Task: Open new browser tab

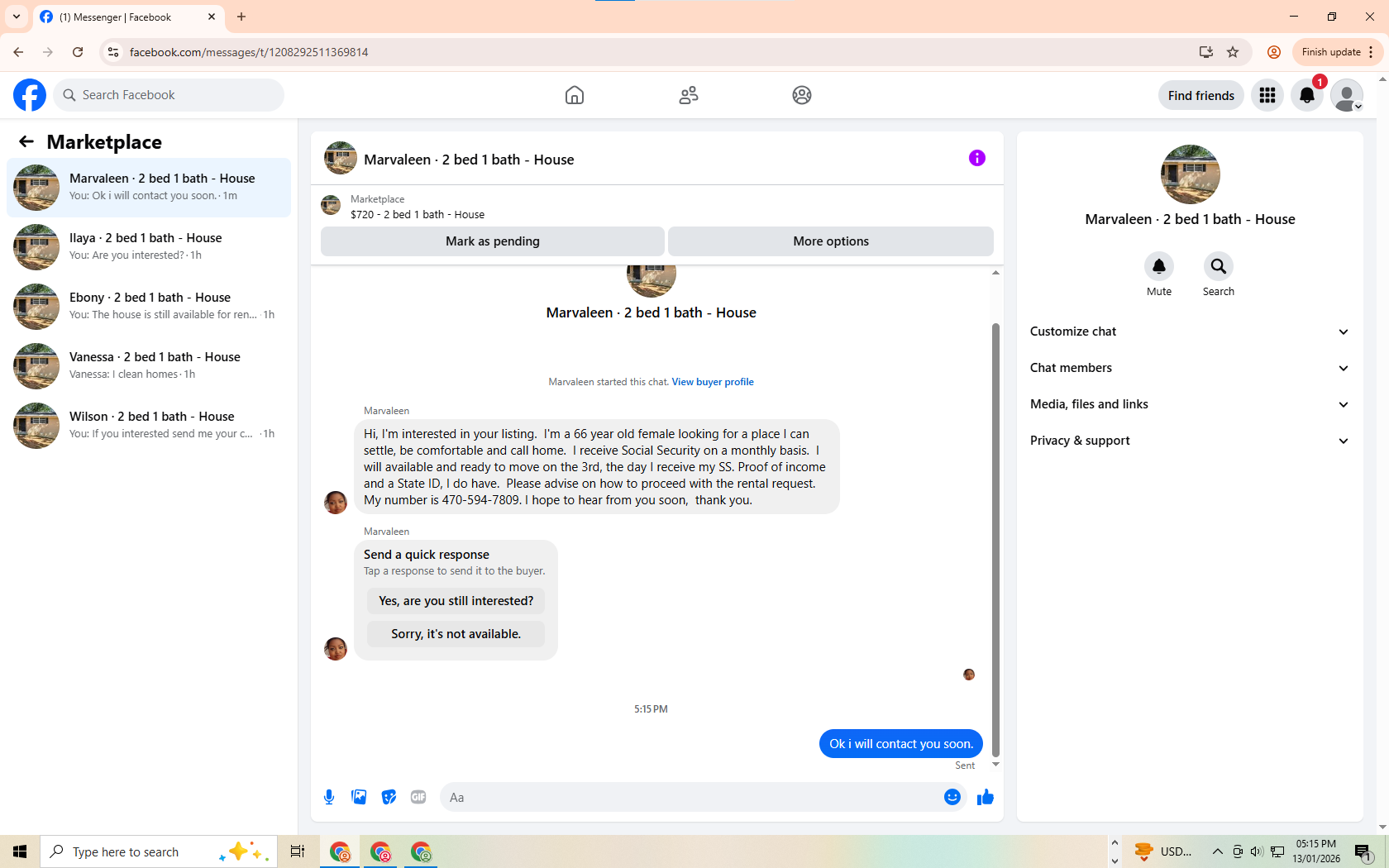Action: [241, 17]
